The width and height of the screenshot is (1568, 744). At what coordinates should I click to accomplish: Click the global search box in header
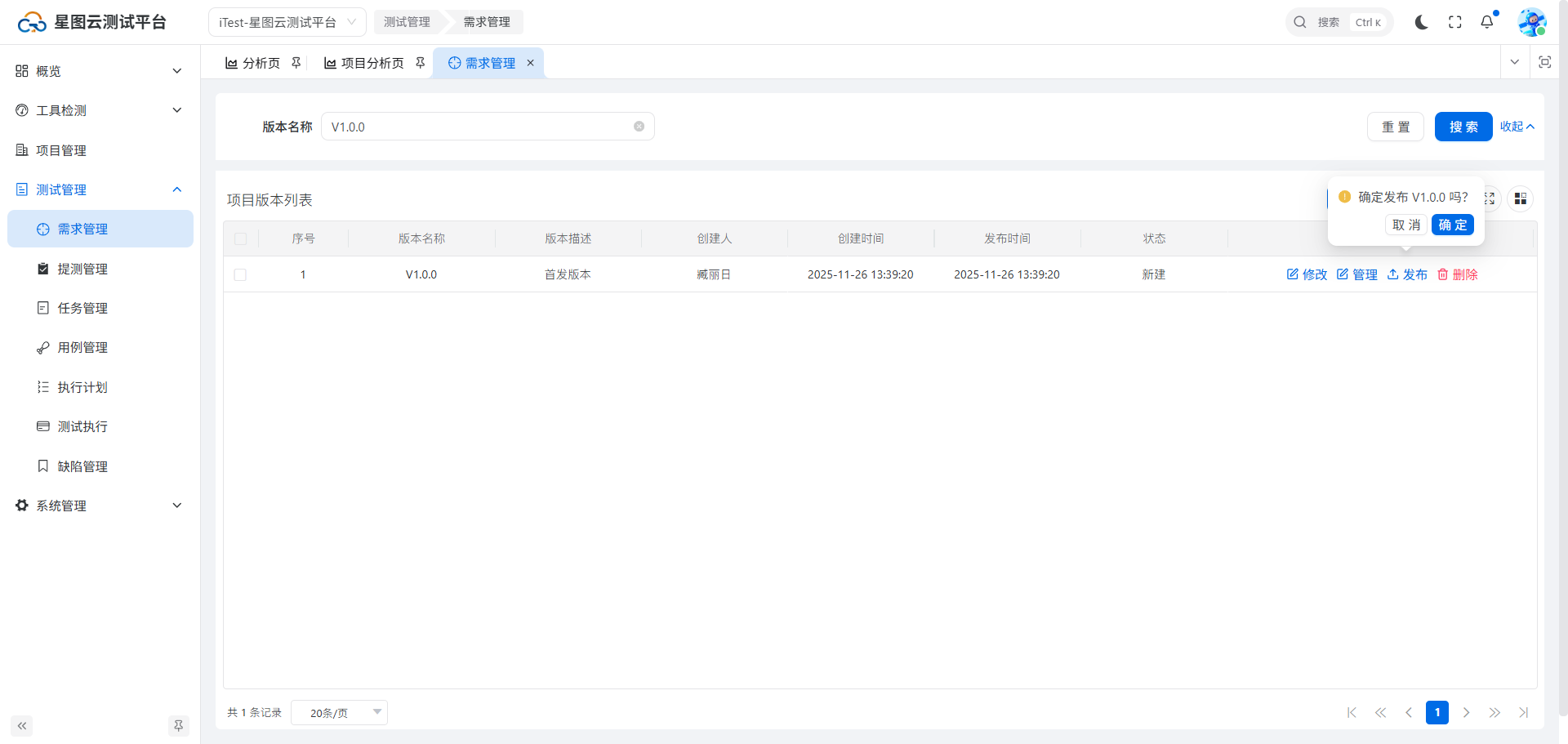(x=1339, y=22)
